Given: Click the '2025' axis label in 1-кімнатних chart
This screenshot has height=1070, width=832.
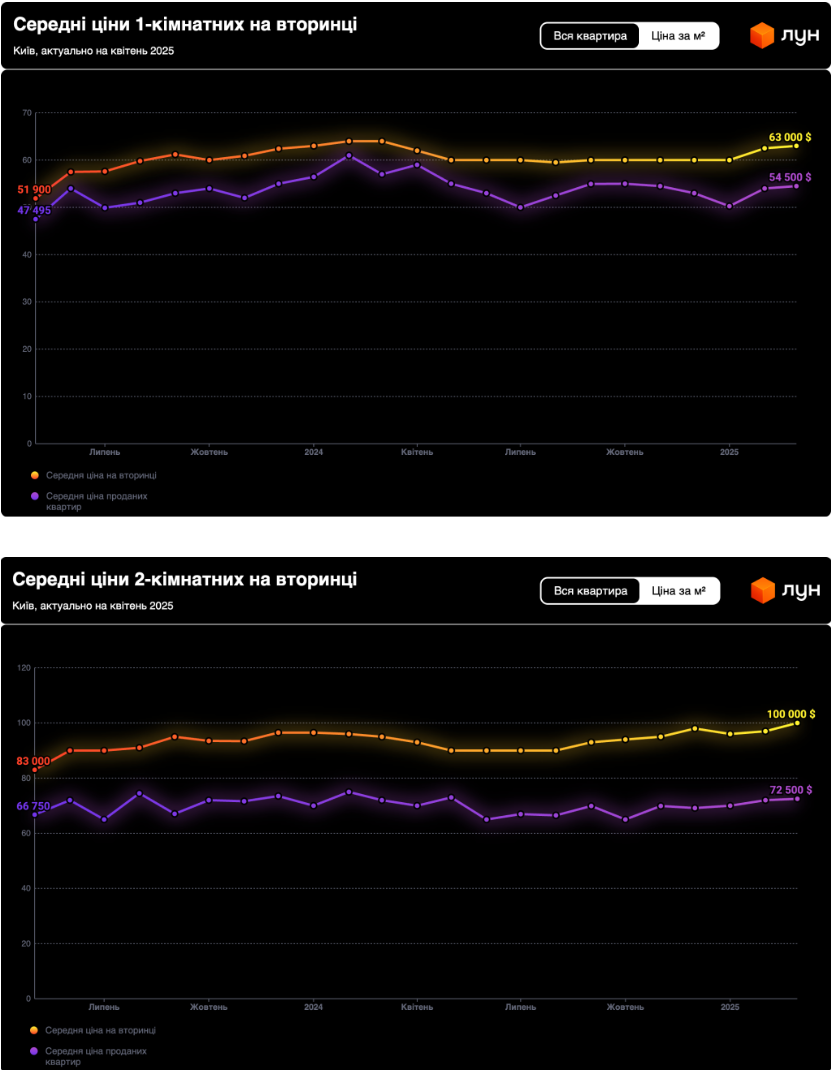Looking at the screenshot, I should pos(729,452).
